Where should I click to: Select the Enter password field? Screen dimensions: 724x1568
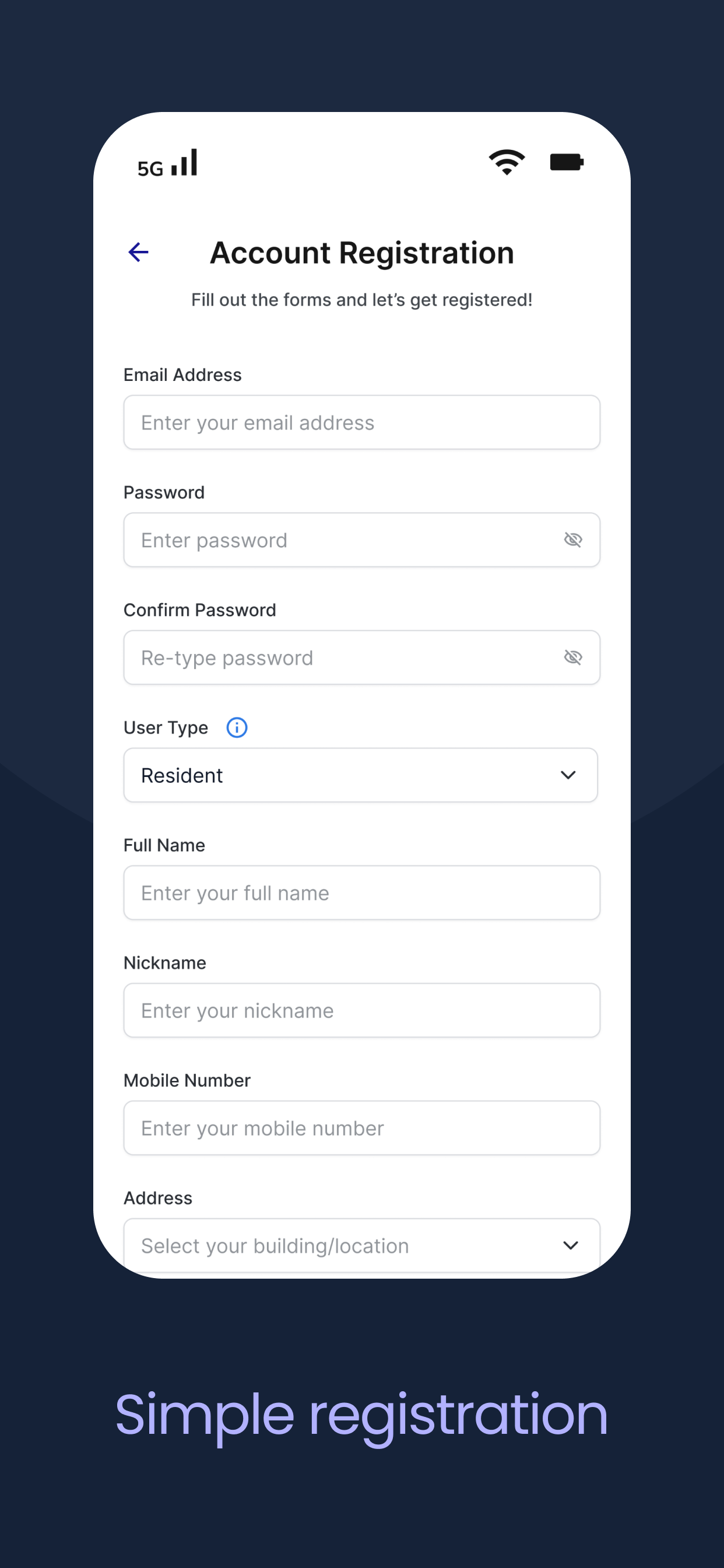click(x=362, y=540)
